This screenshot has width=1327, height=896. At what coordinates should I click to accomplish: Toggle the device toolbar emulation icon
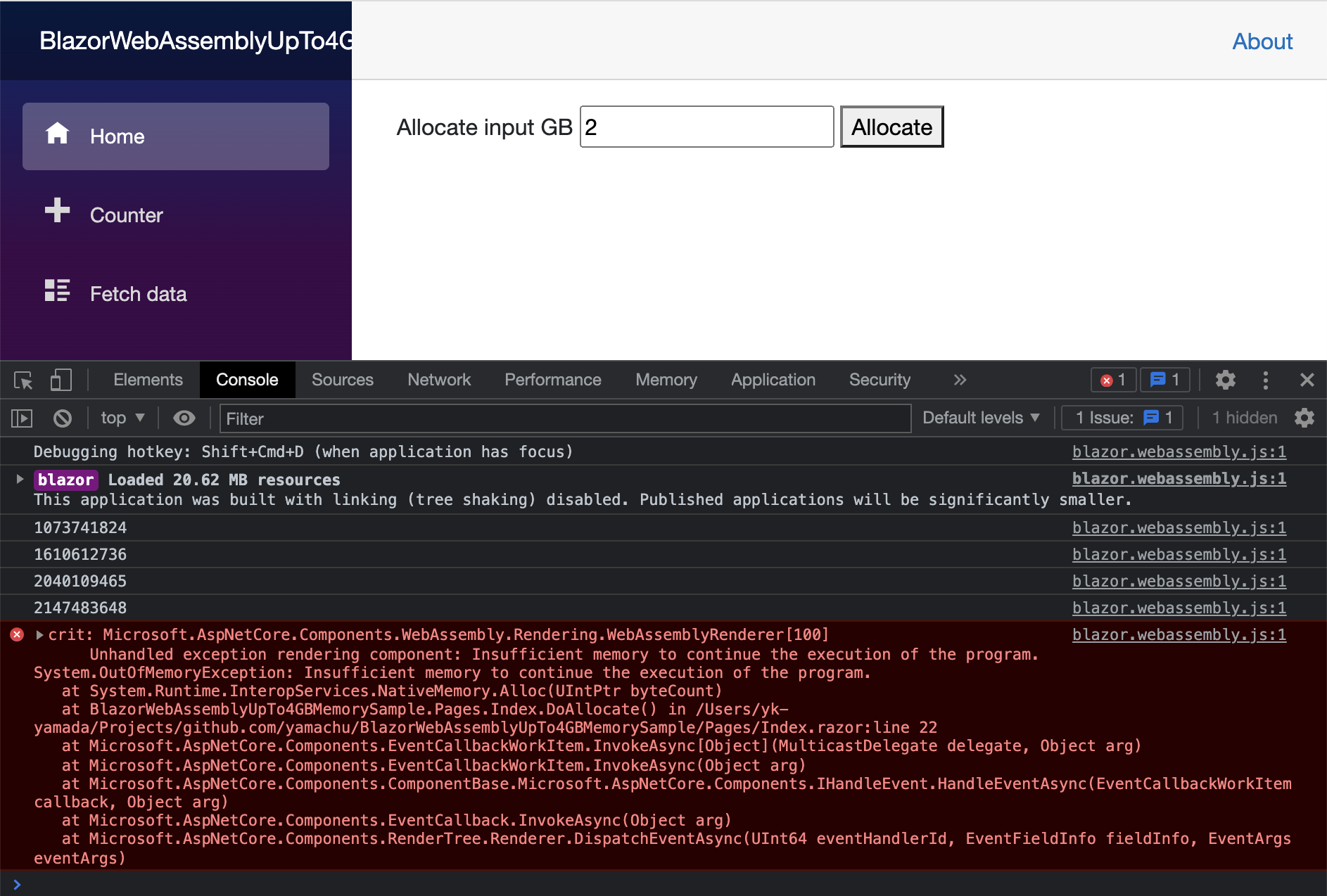pos(61,380)
